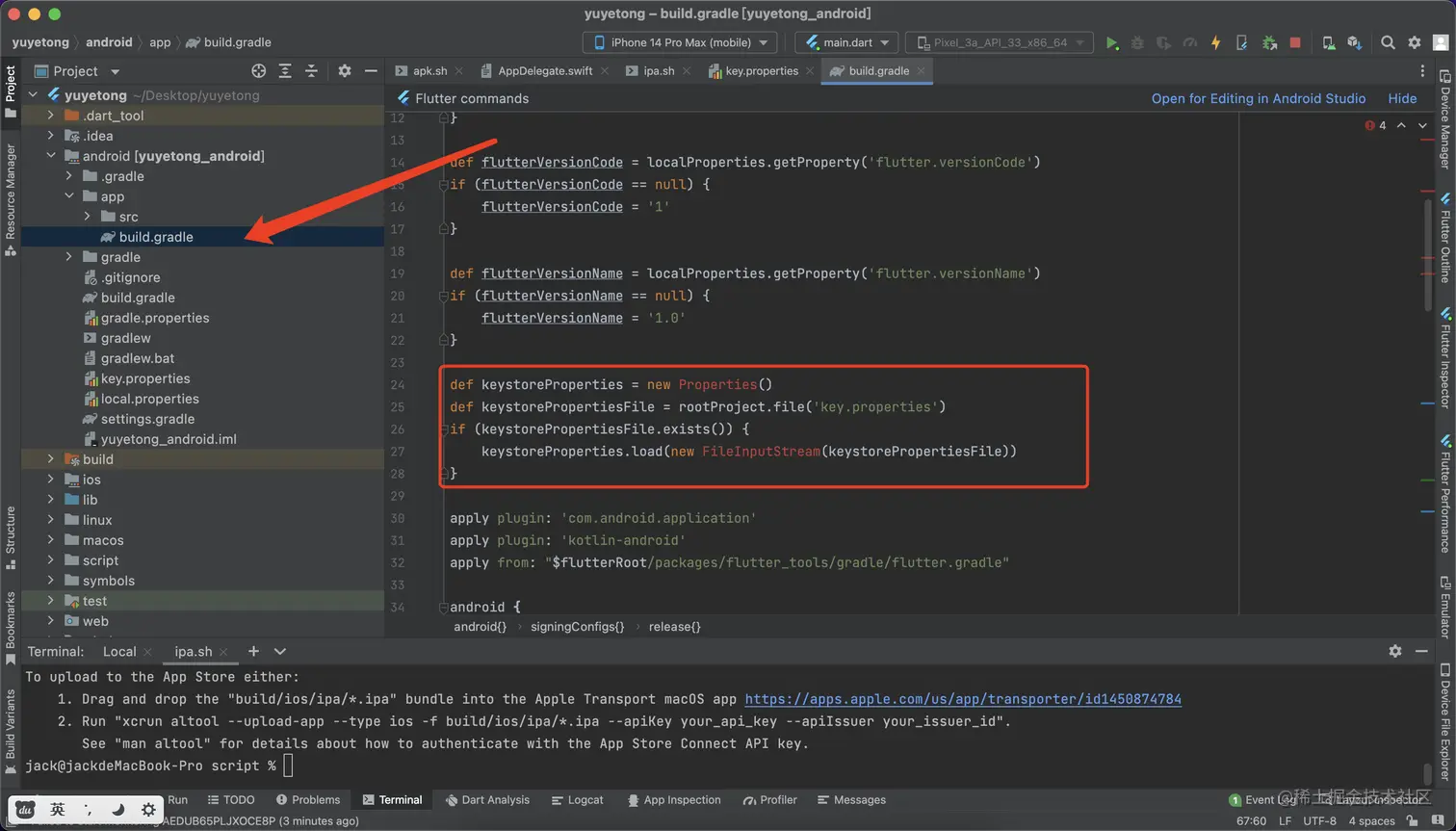Viewport: 1456px width, 831px height.
Task: Click the Flutter Hot Reload lightning icon
Action: [1215, 42]
